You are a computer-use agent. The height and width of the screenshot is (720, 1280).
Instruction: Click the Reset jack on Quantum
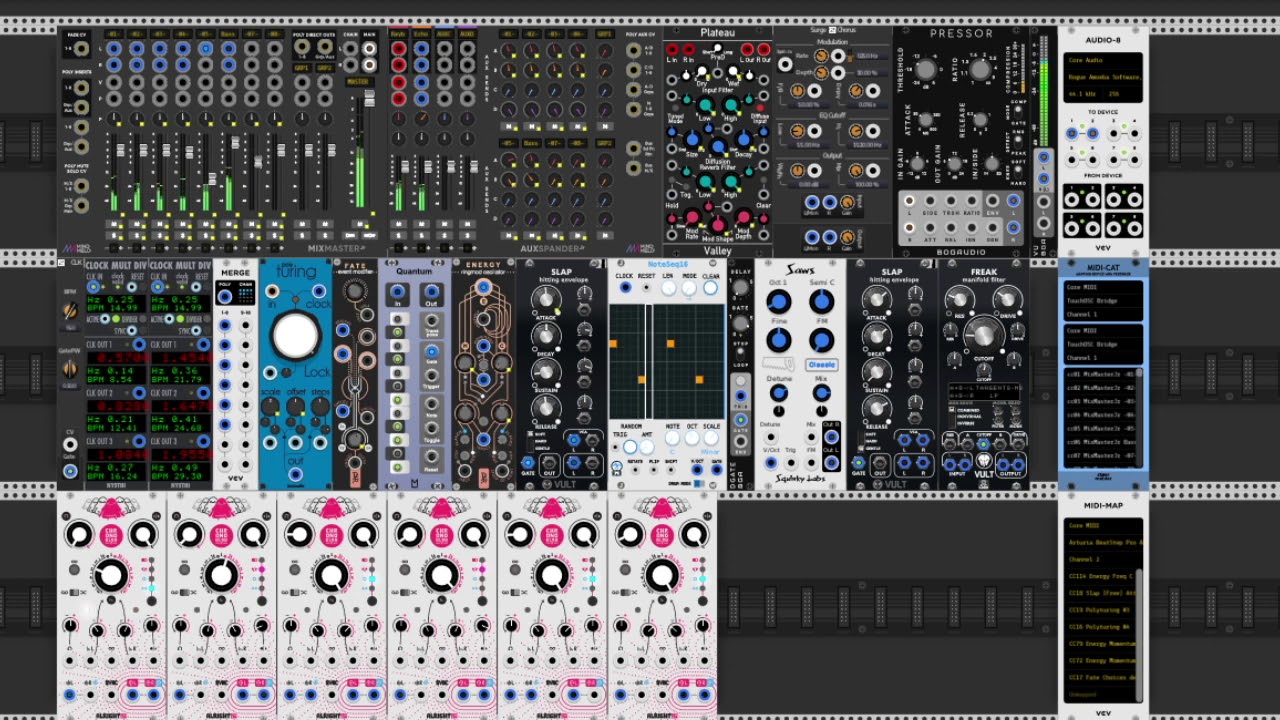pyautogui.click(x=431, y=457)
